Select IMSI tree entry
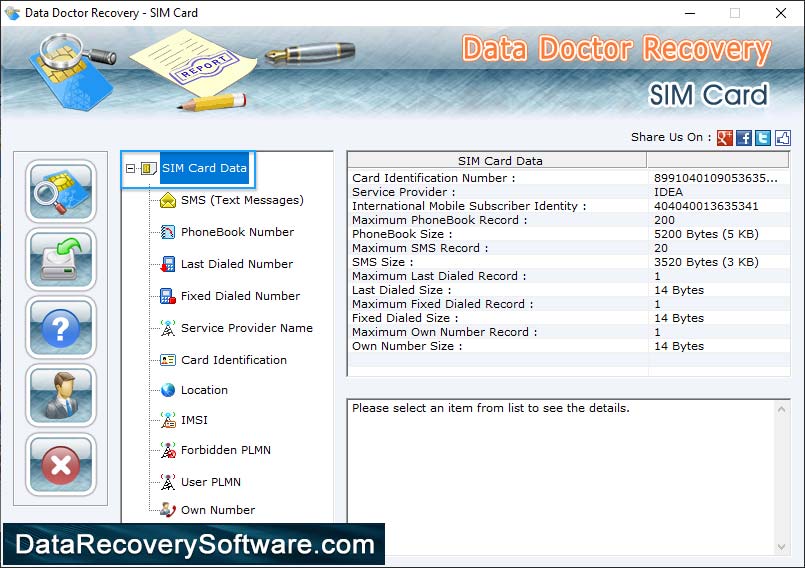 click(194, 420)
